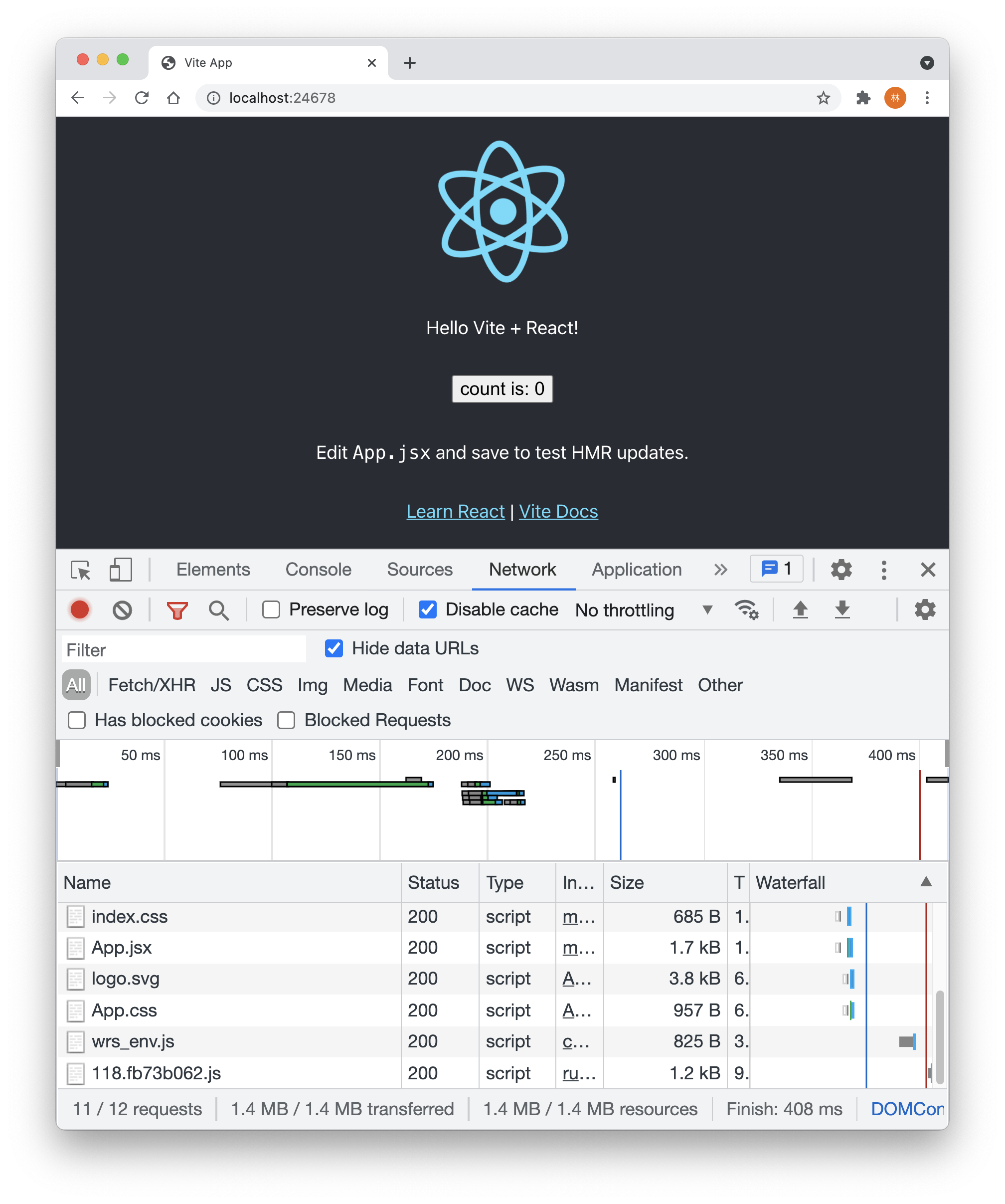Switch to the Sources tab
Screen dimensions: 1005x1204
pyautogui.click(x=419, y=569)
